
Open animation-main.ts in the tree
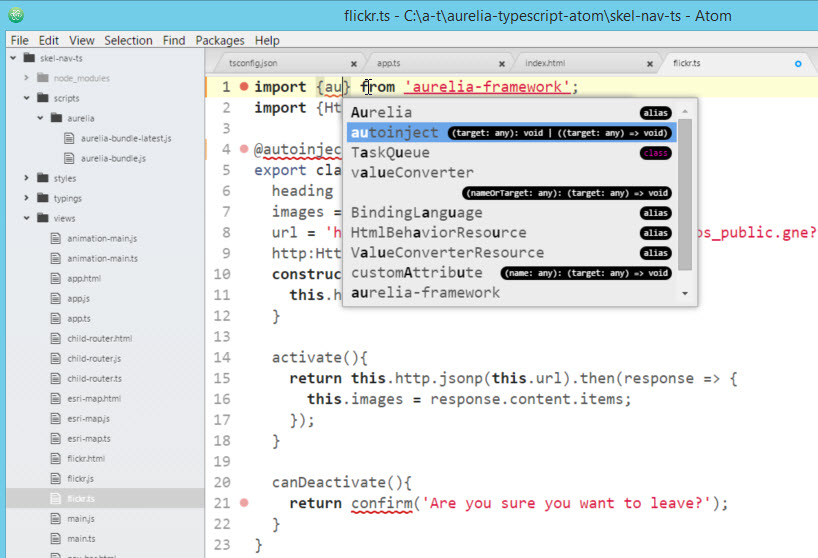coord(102,258)
